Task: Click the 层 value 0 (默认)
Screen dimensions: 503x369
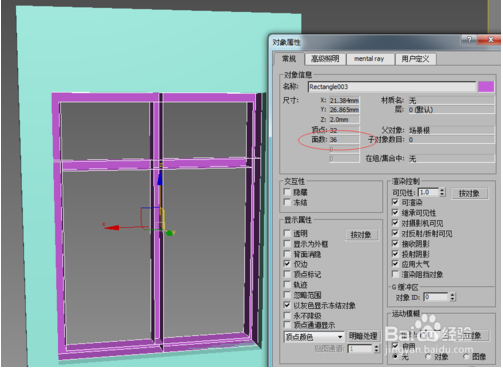Action: 451,110
